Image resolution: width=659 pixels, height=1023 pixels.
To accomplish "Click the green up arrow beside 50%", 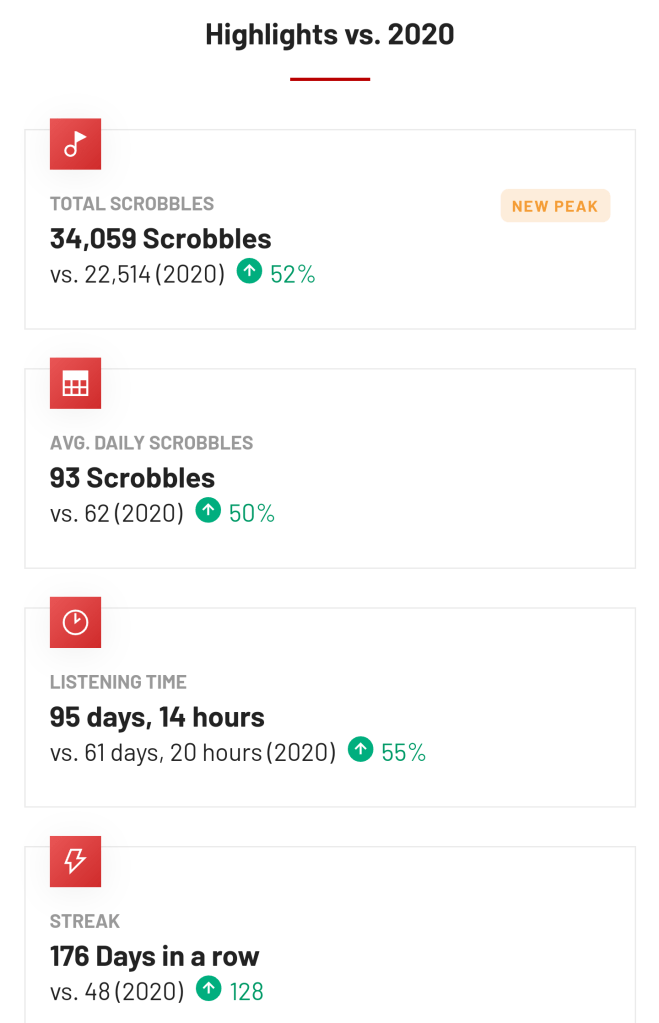I will coord(208,512).
